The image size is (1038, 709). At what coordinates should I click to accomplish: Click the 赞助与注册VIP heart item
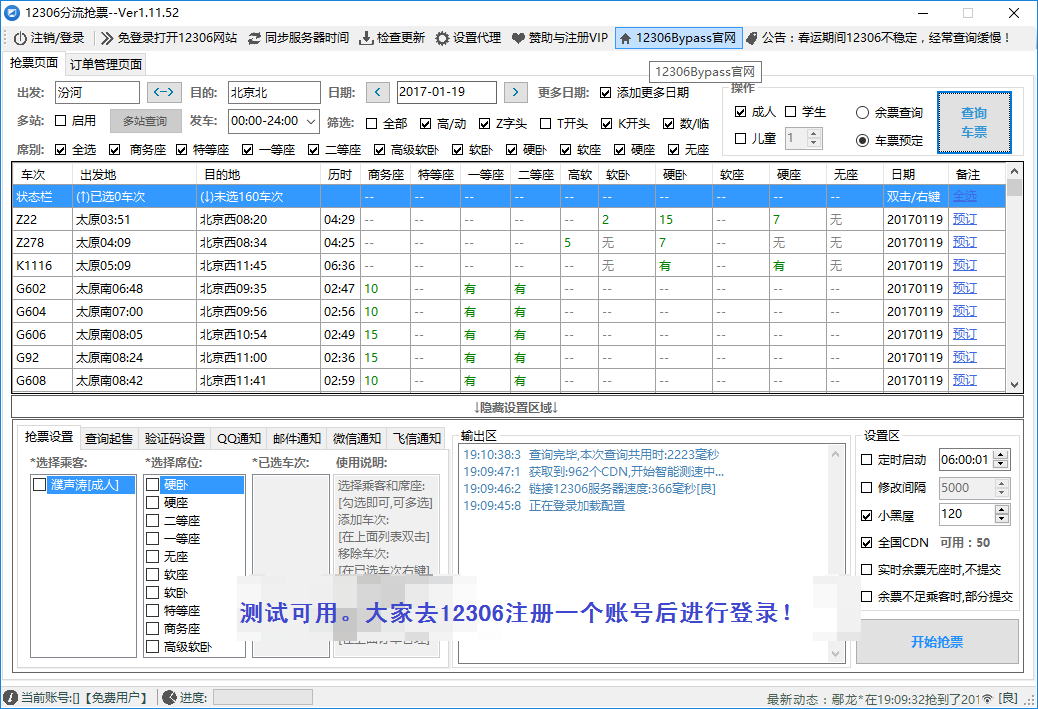tap(559, 38)
